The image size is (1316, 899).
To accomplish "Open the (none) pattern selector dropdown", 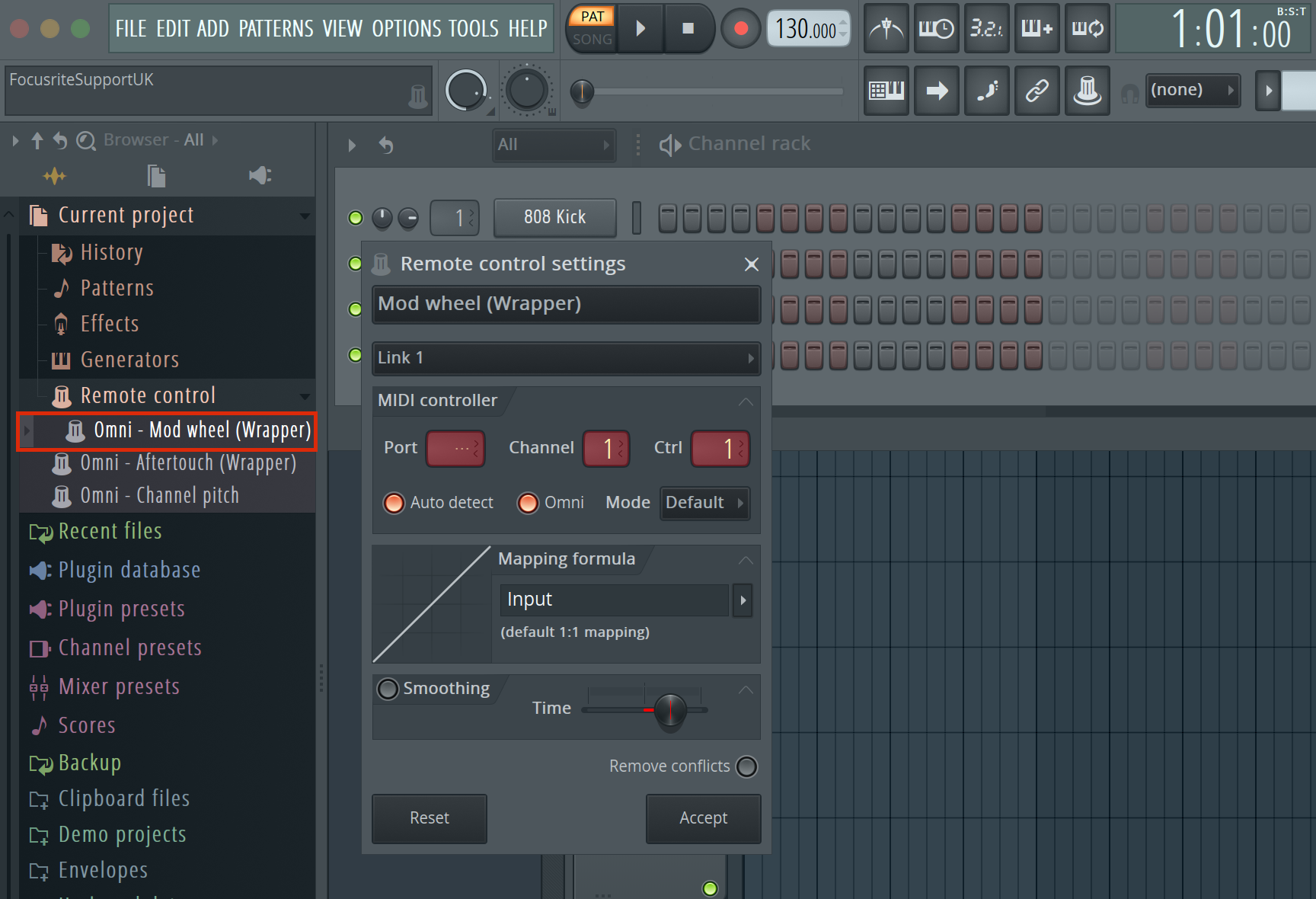I will [x=1193, y=91].
